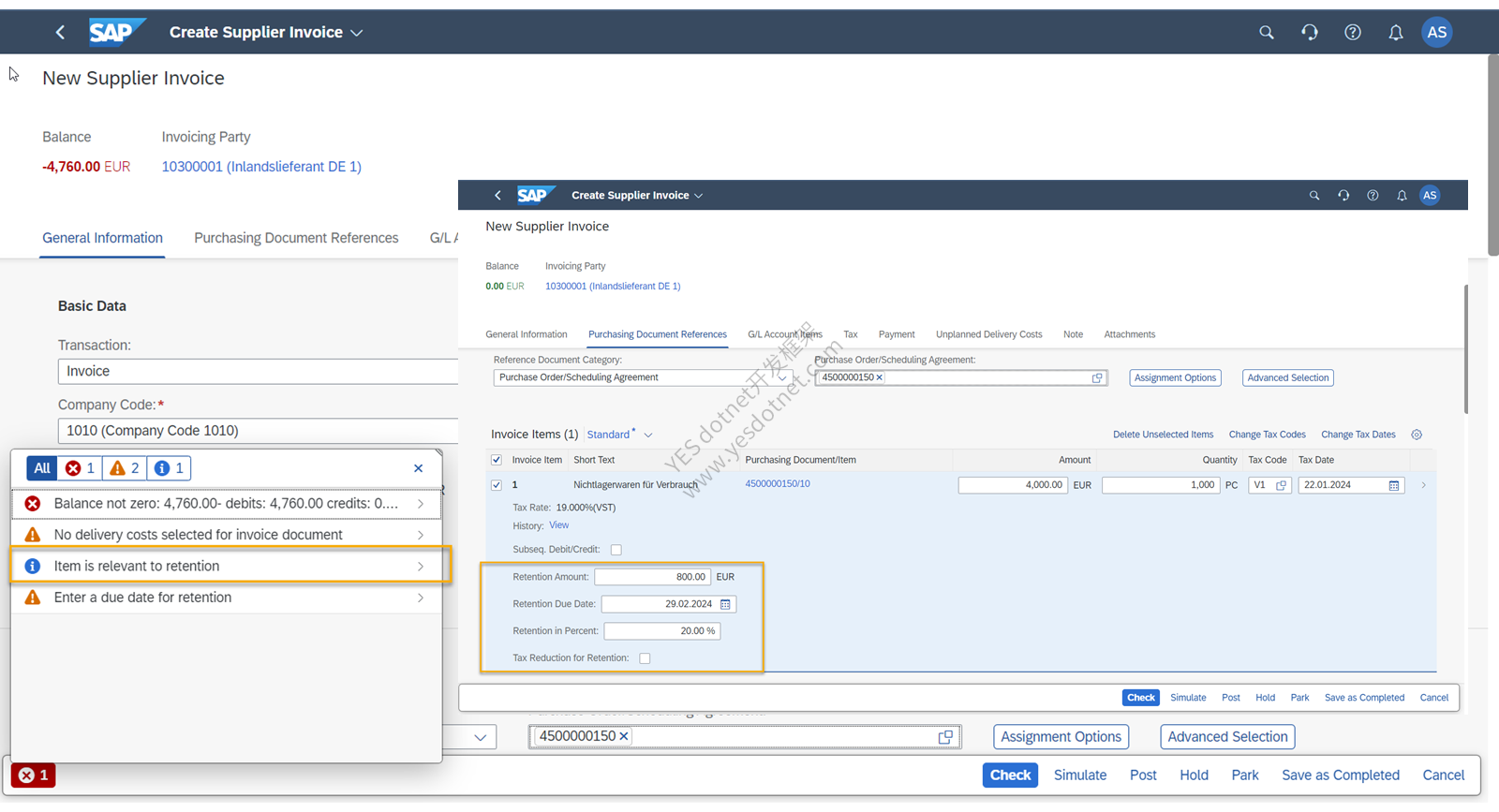Open the help question-mark icon in the top header

click(x=1352, y=33)
